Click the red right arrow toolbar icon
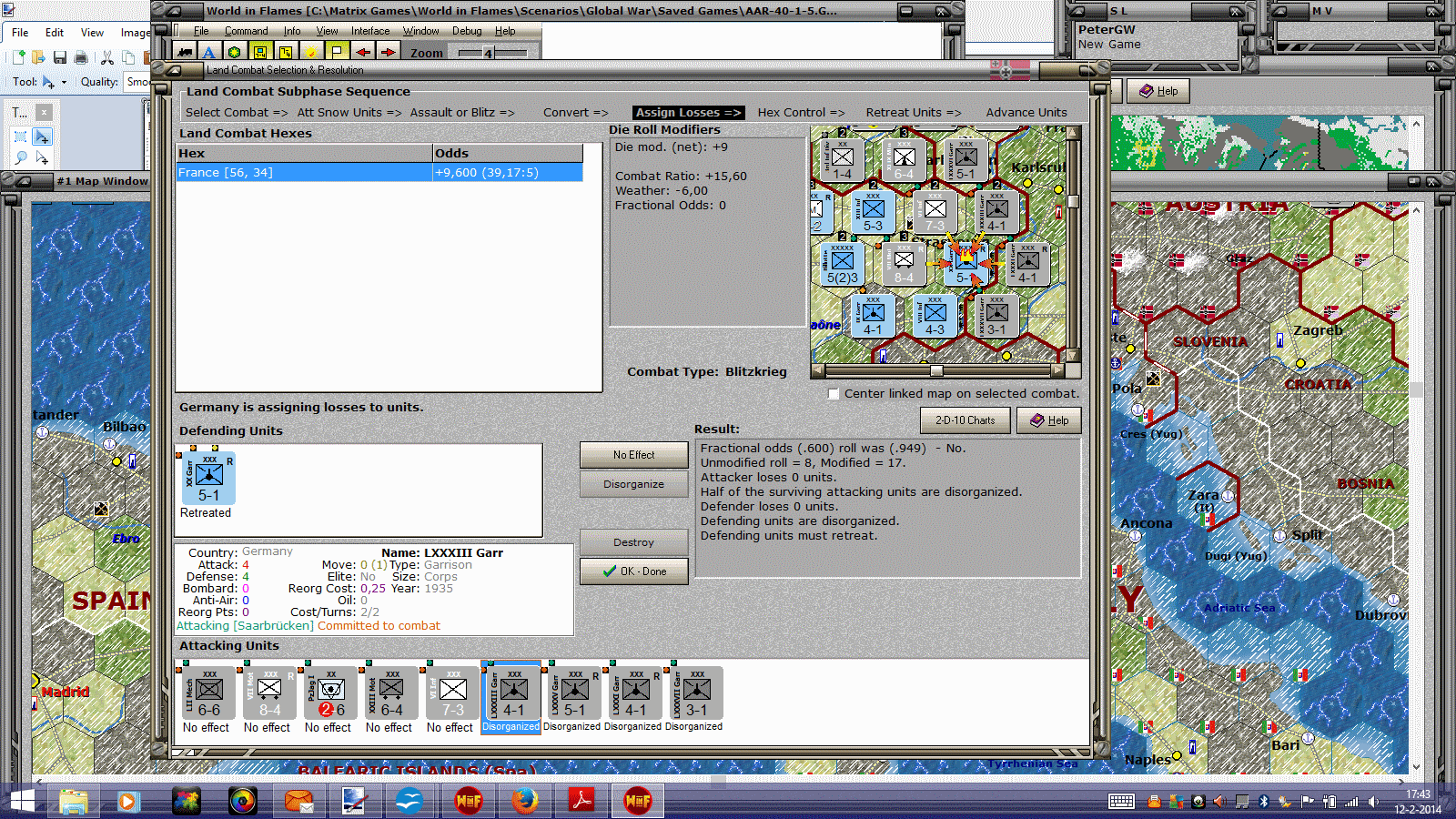This screenshot has height=819, width=1456. coord(389,53)
